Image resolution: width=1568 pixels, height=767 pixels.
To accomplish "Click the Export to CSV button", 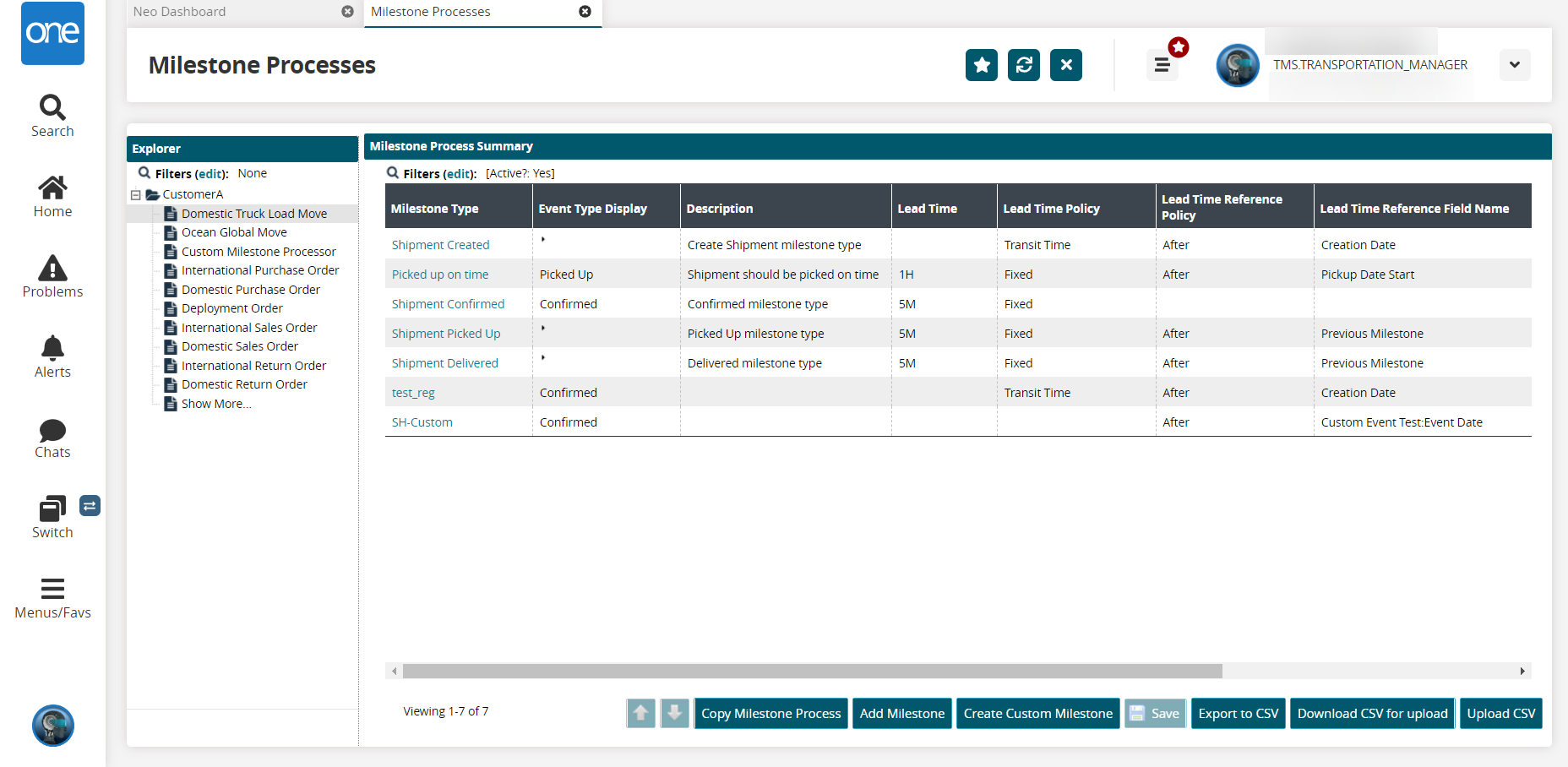I will tap(1238, 714).
